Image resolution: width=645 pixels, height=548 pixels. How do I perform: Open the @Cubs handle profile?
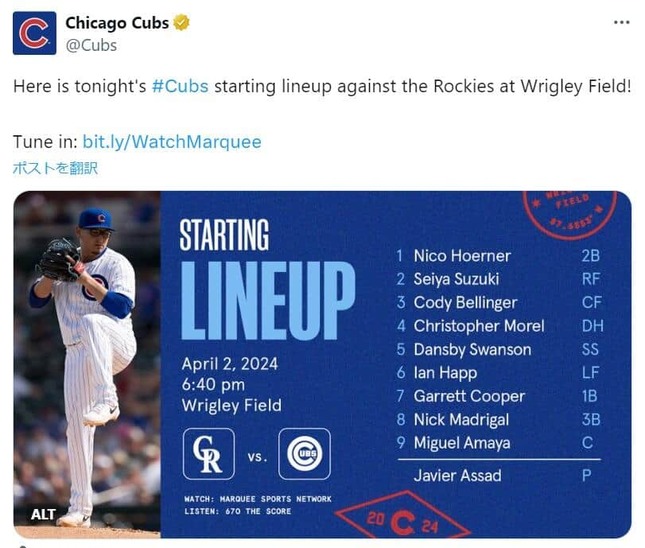pyautogui.click(x=91, y=45)
